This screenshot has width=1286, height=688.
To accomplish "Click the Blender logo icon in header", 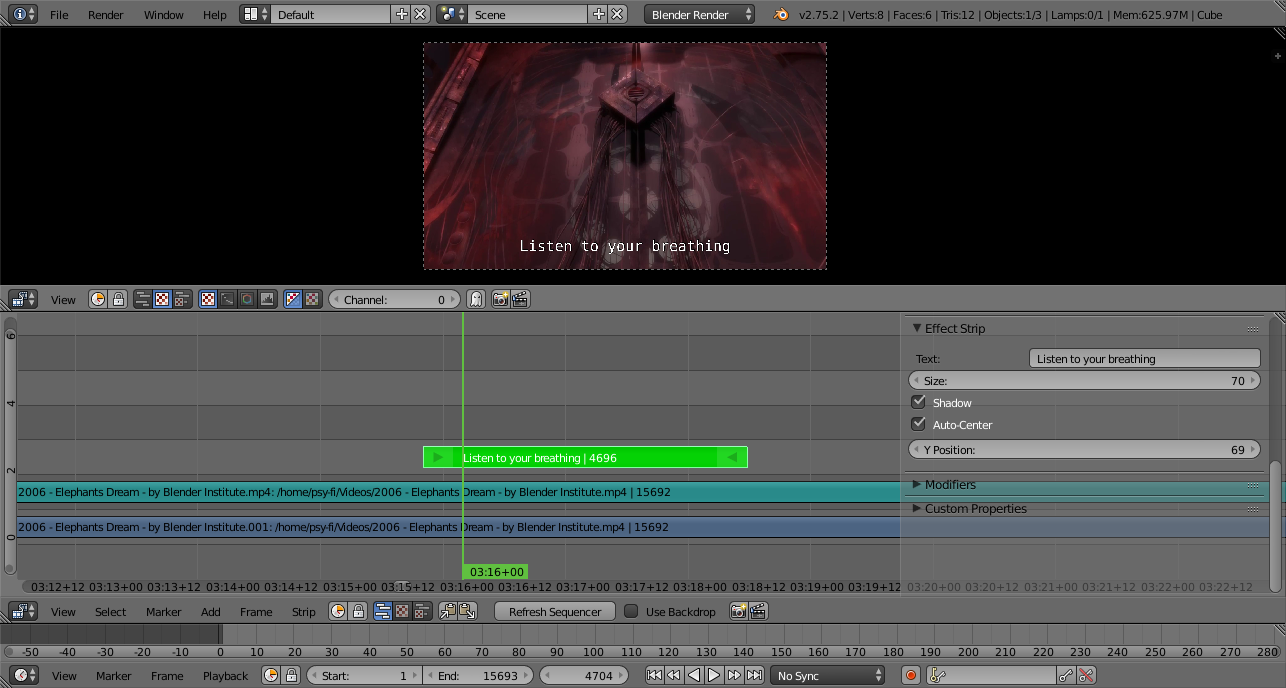I will tap(780, 14).
